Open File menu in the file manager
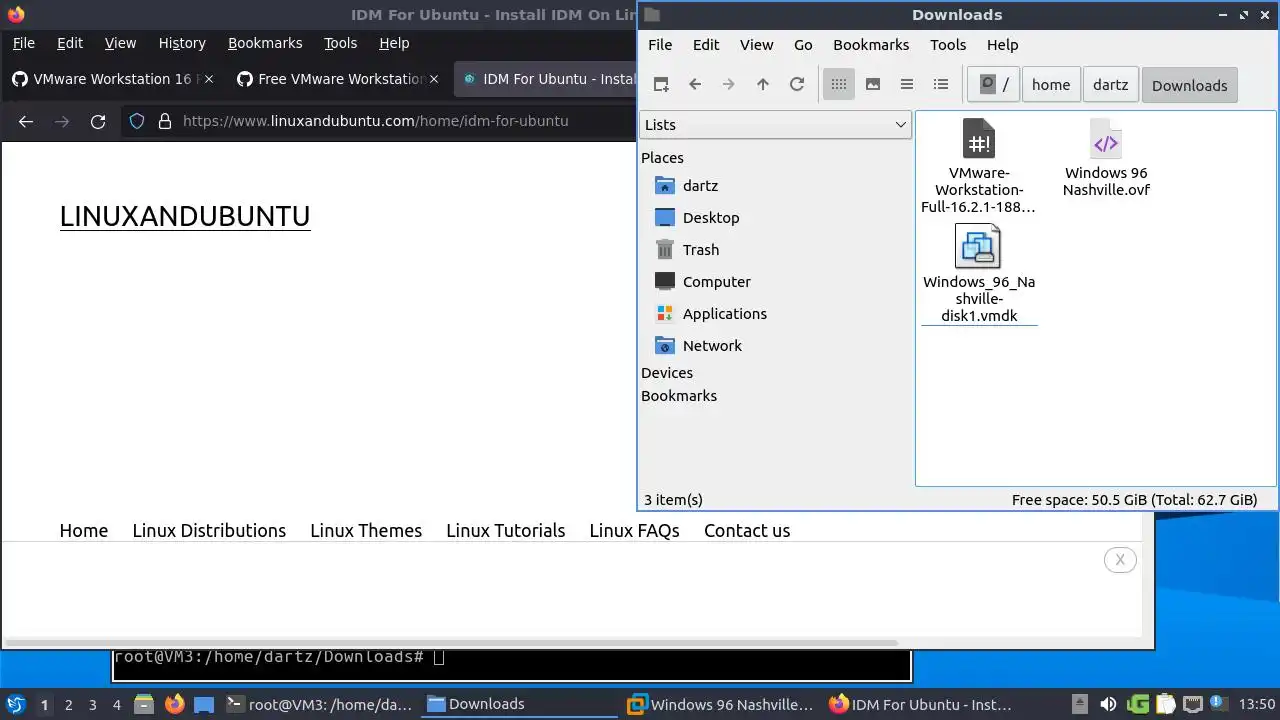The height and width of the screenshot is (720, 1280). point(660,45)
